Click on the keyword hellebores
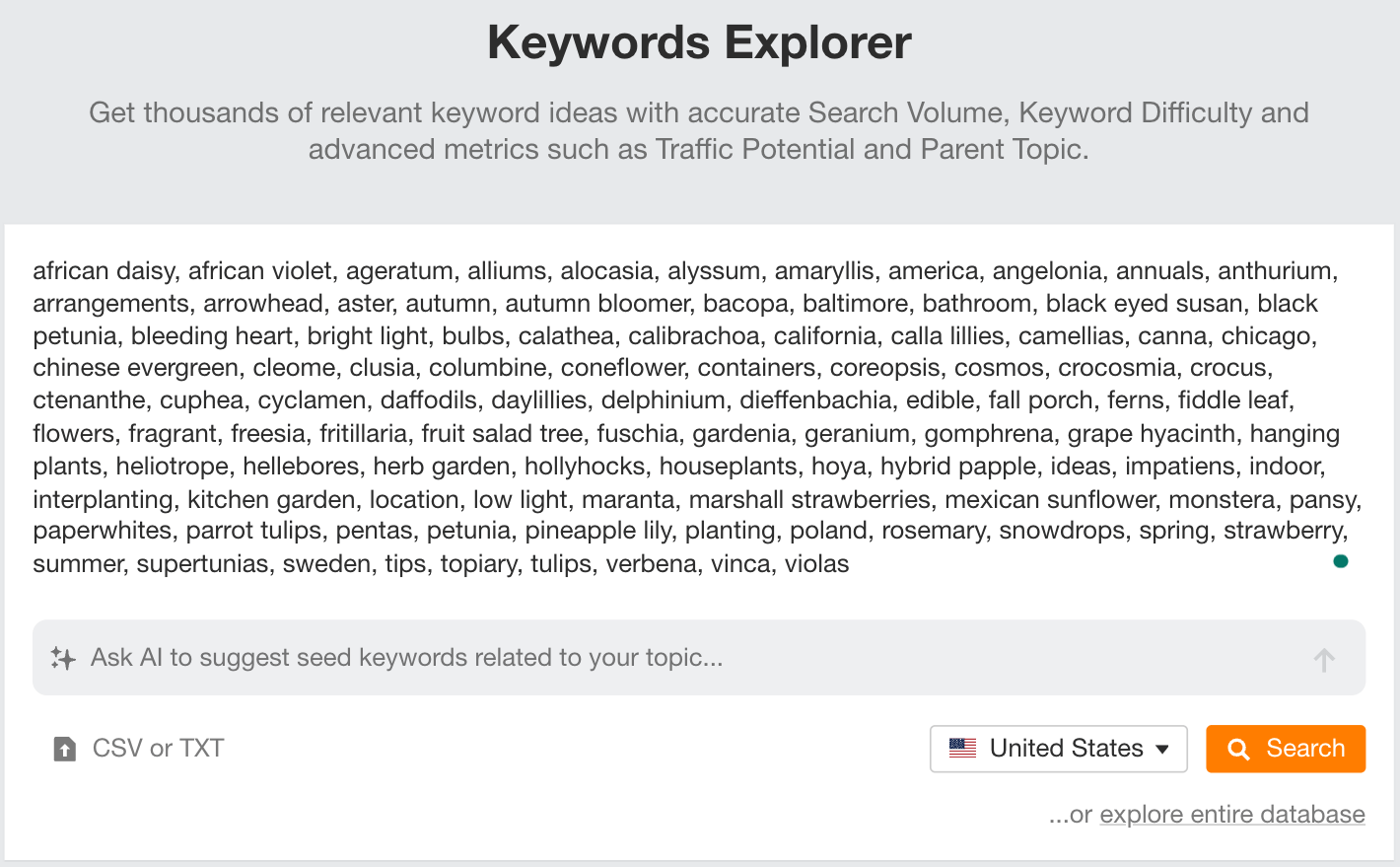Image resolution: width=1400 pixels, height=867 pixels. pyautogui.click(x=300, y=466)
